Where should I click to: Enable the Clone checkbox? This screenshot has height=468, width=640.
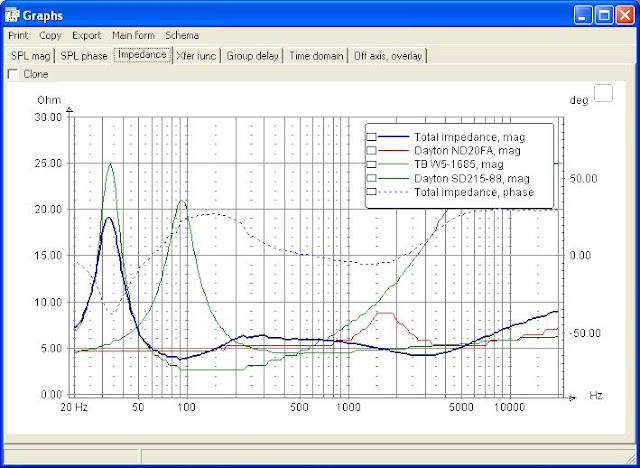[13, 74]
